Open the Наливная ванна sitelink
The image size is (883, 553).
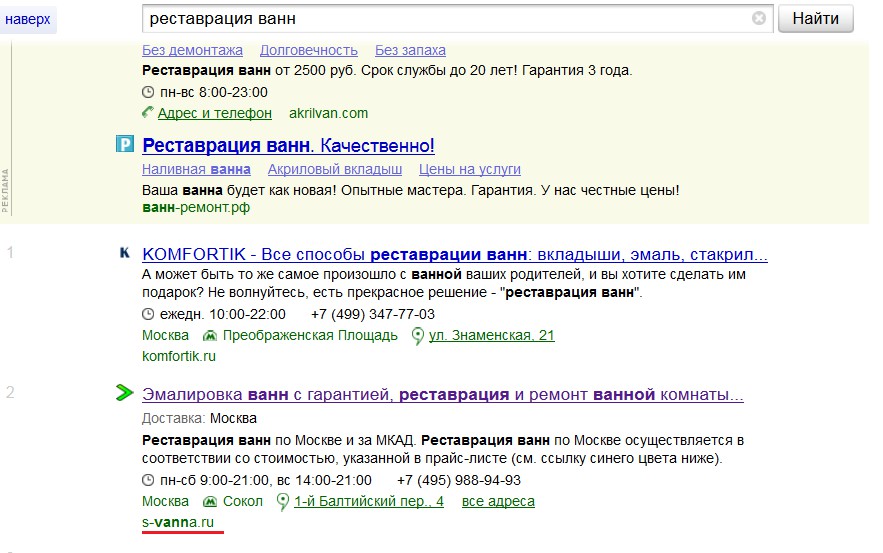coord(196,169)
